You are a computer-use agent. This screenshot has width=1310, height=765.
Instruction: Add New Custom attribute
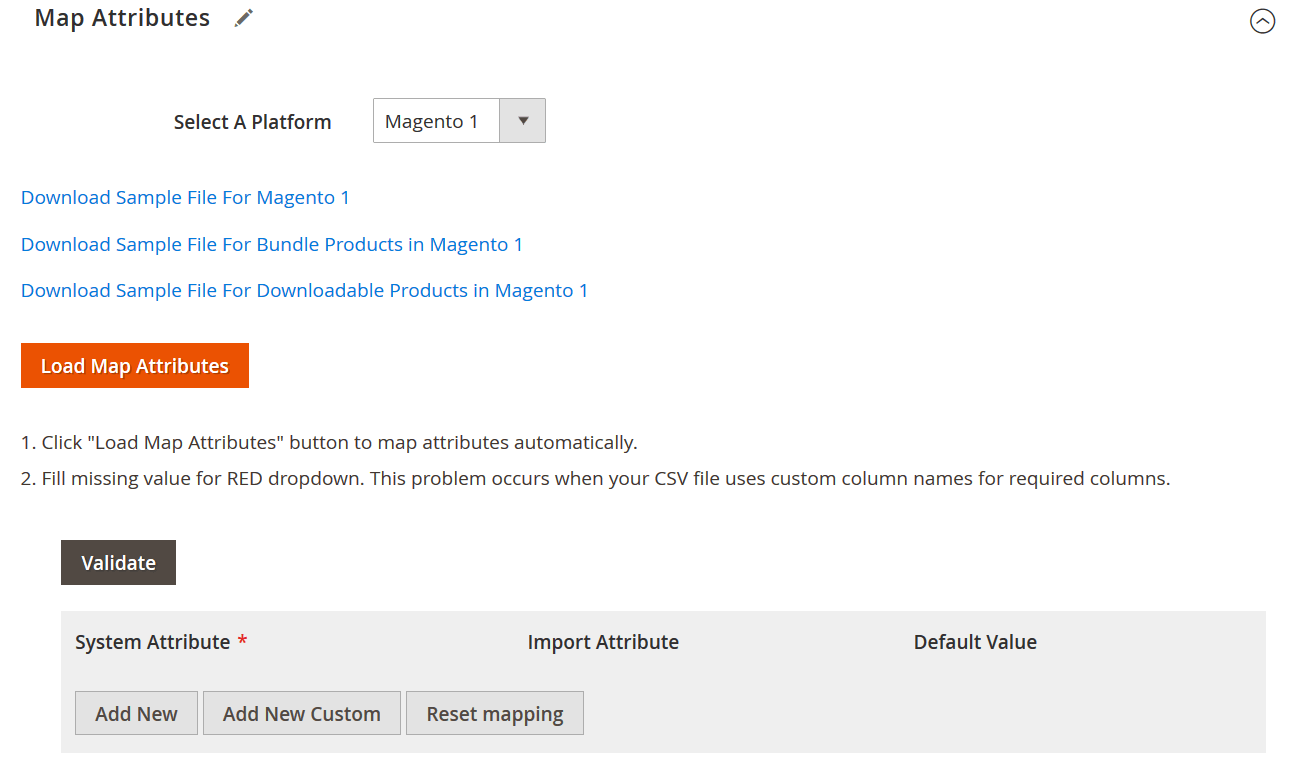(301, 713)
